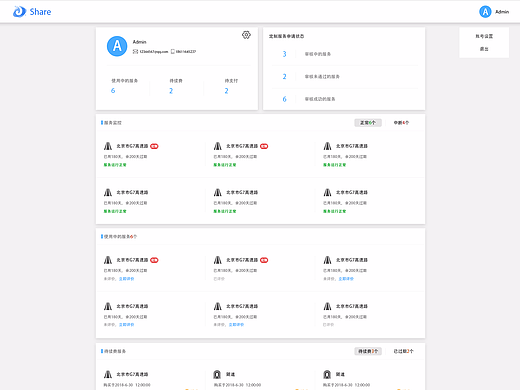Click the red badge on the first 服务监控 card

point(154,146)
